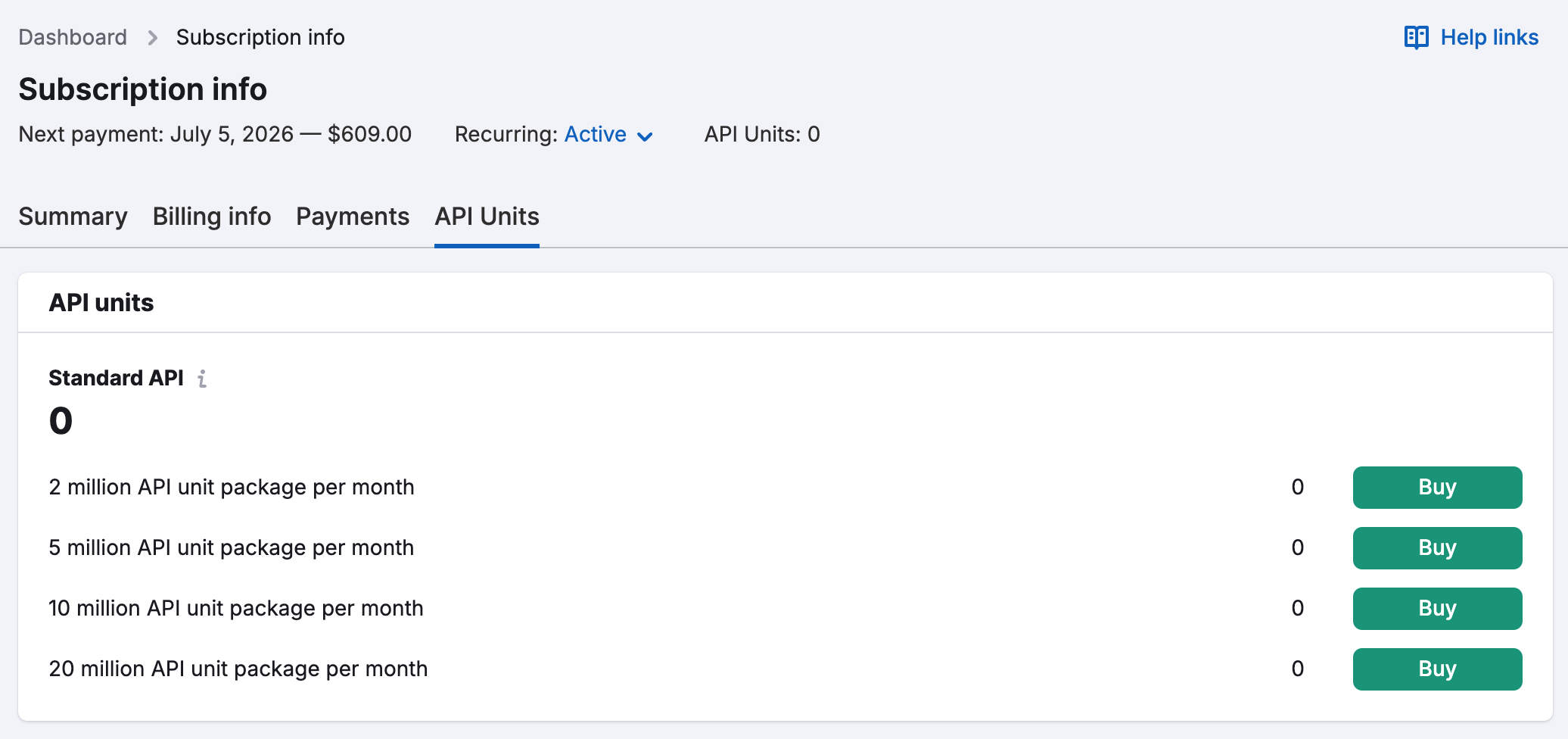
Task: Click the 'Standard API' label
Action: click(117, 378)
